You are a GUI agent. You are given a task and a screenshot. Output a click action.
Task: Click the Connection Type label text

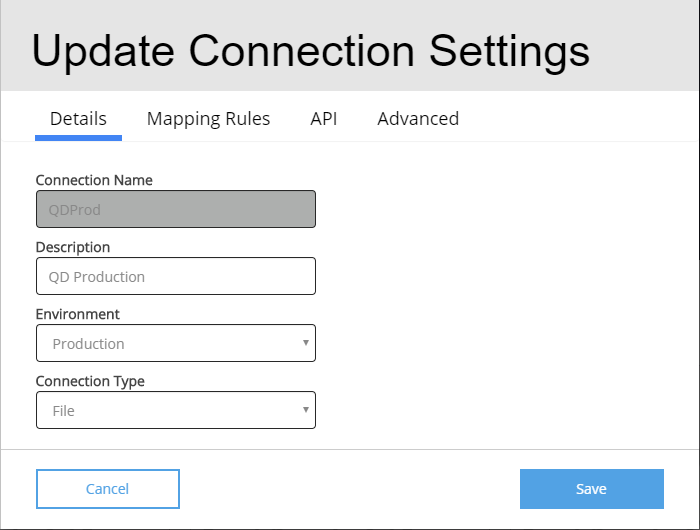pos(90,381)
